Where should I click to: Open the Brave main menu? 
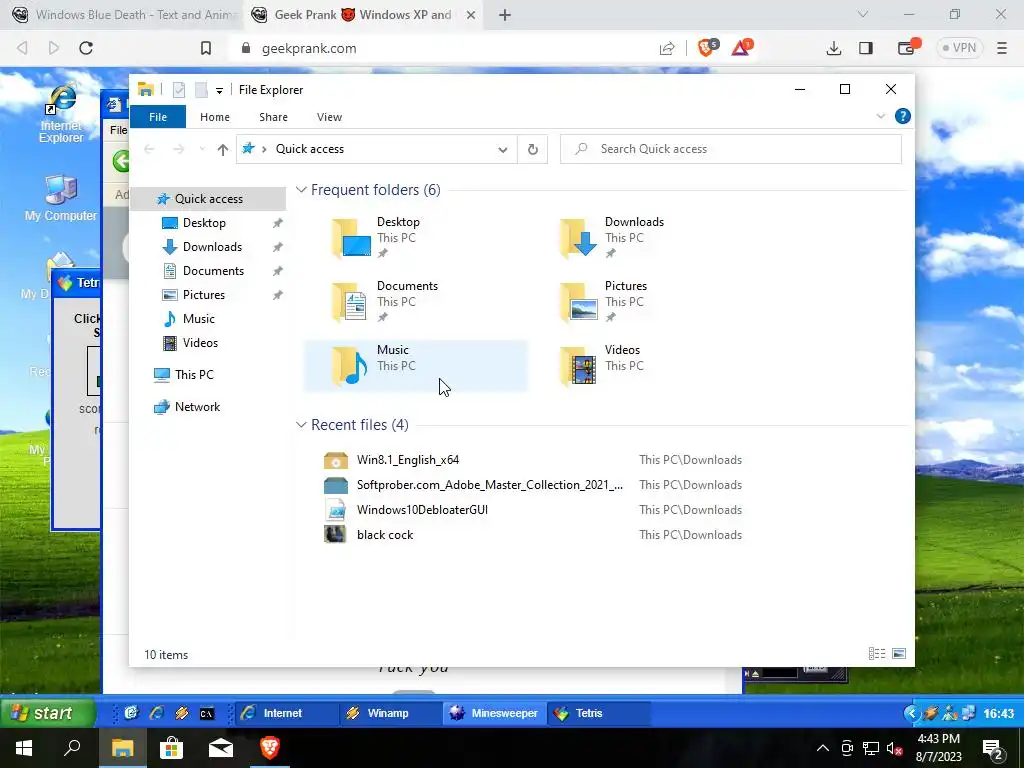(1002, 48)
